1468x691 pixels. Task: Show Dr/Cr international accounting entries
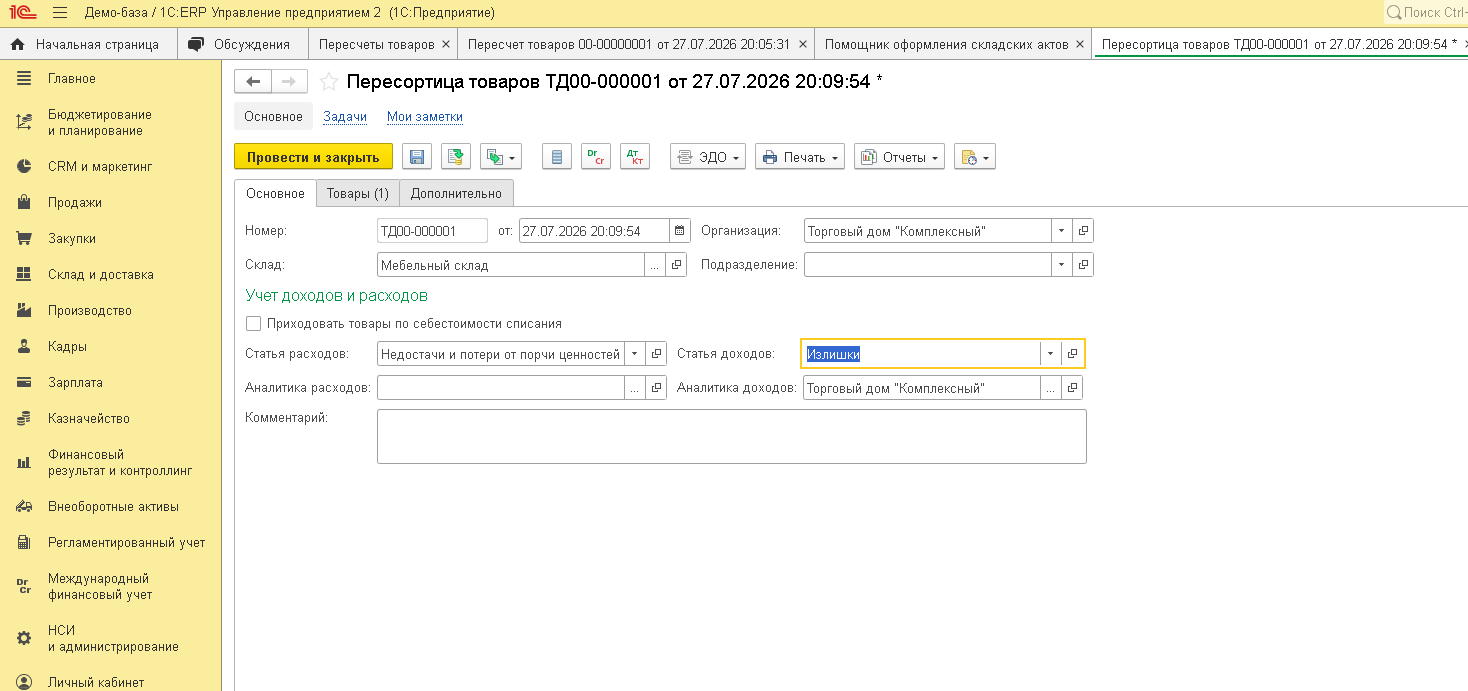596,157
